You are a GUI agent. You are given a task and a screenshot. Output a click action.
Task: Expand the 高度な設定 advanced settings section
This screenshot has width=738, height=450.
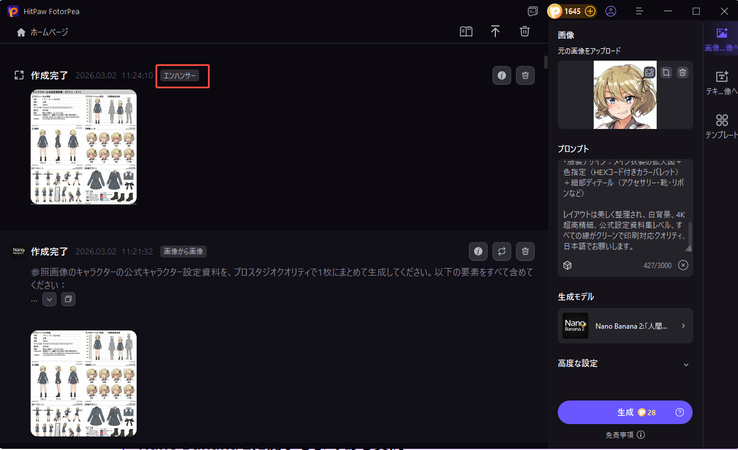coord(625,363)
